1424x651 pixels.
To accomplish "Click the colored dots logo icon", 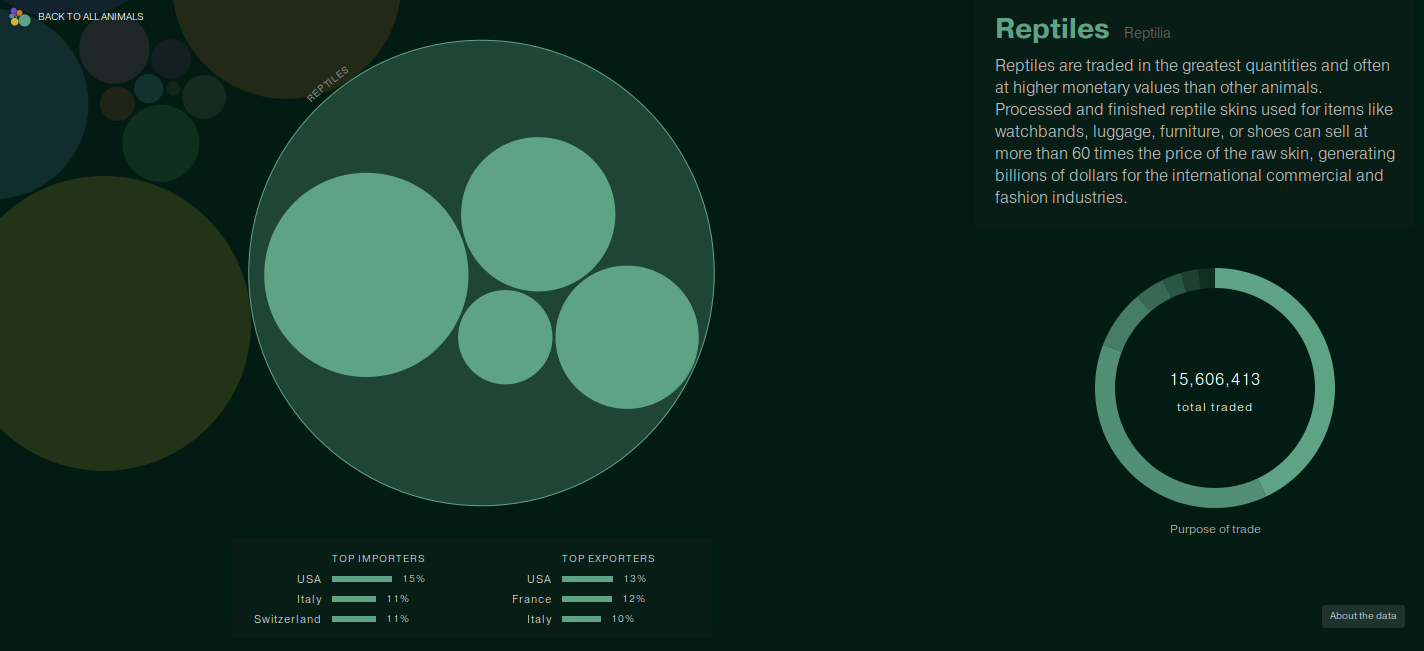I will pos(20,17).
